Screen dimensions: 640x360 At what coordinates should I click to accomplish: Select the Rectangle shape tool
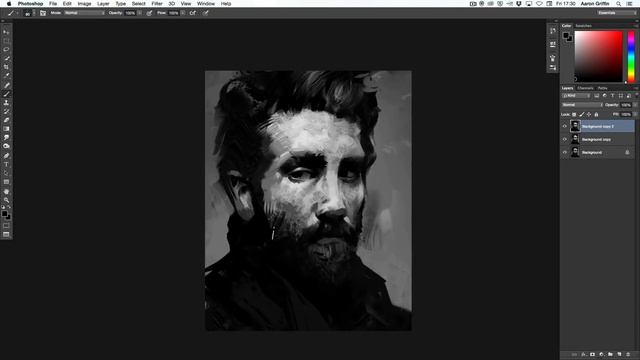click(x=6, y=182)
